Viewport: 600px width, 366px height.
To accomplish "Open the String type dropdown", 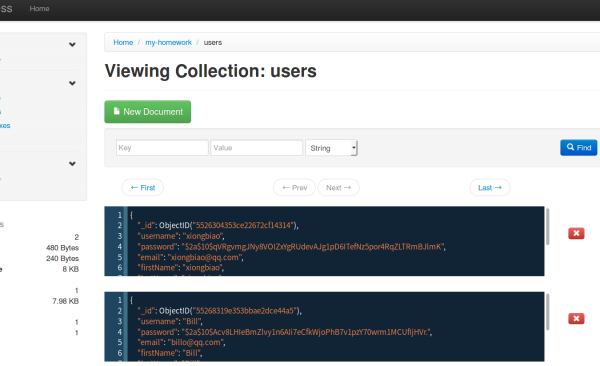I will point(331,148).
